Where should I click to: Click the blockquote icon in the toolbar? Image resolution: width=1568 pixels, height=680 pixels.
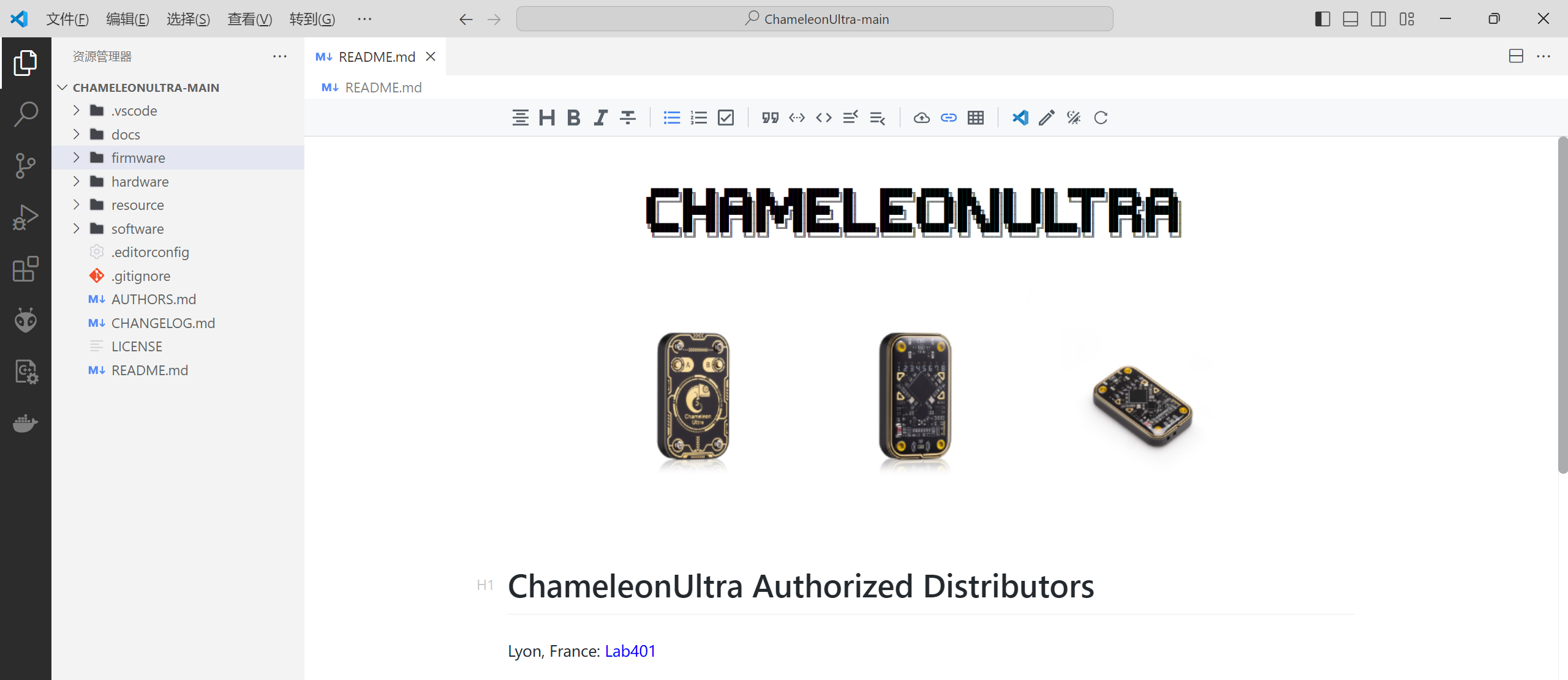tap(770, 118)
